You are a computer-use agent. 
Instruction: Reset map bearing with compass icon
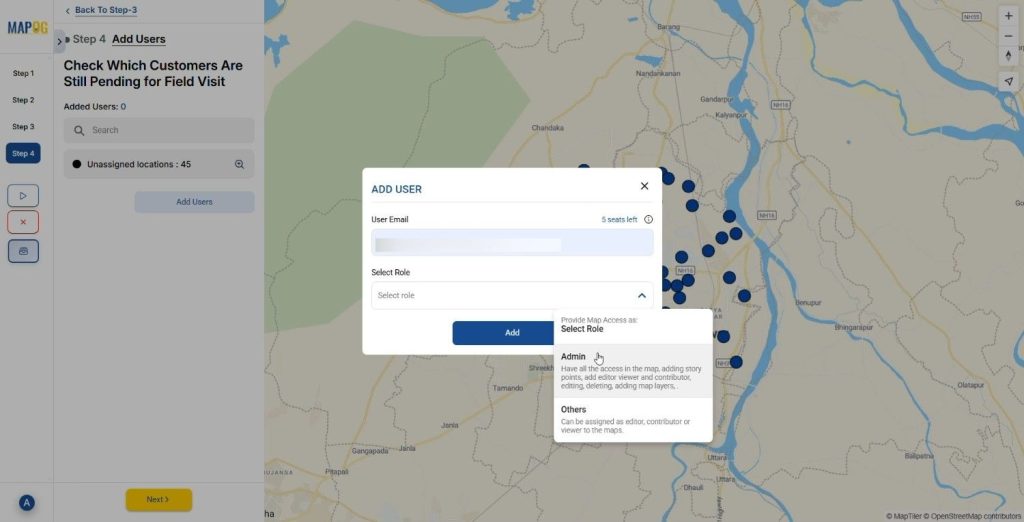pos(1008,56)
